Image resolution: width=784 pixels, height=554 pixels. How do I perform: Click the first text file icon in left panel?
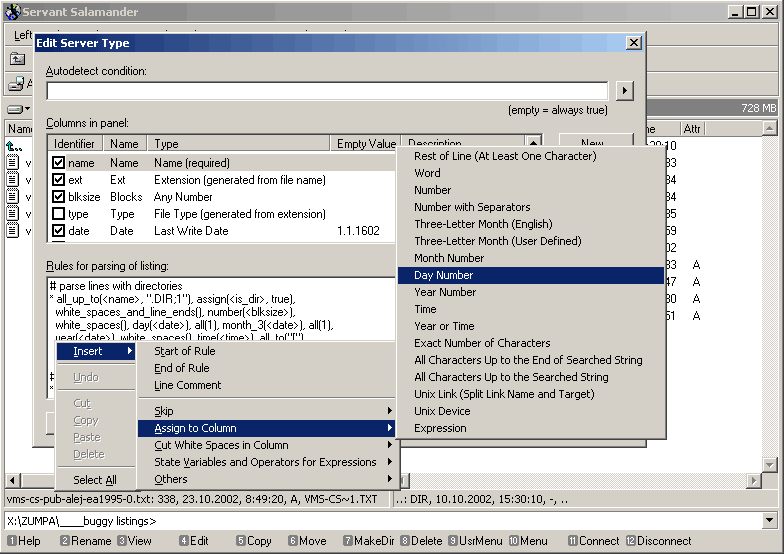pos(12,162)
